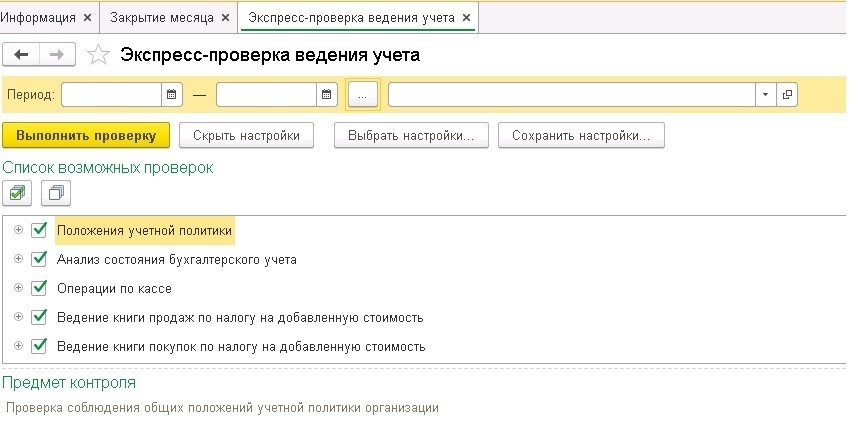Add page to favorites with star icon

tap(98, 55)
